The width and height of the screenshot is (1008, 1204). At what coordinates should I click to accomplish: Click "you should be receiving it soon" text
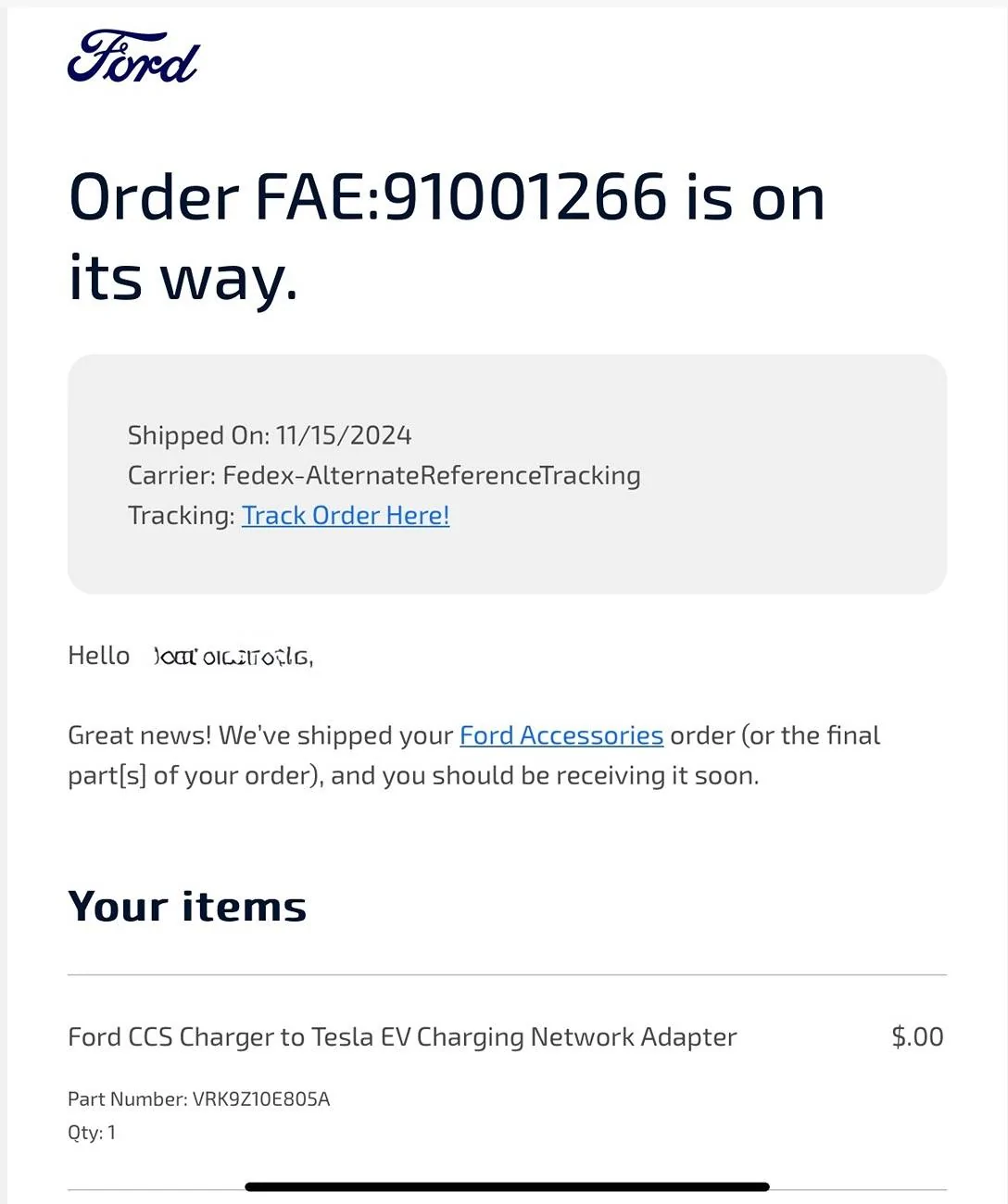tap(595, 775)
